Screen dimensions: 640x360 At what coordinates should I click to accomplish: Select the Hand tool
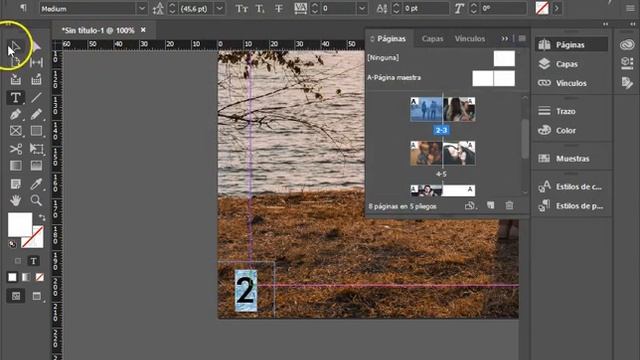point(16,200)
